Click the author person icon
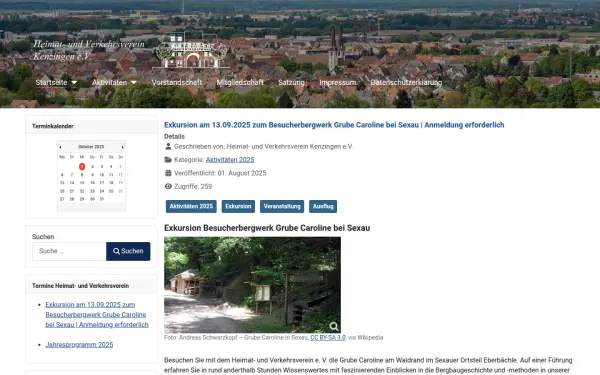Image resolution: width=600 pixels, height=375 pixels. click(168, 146)
